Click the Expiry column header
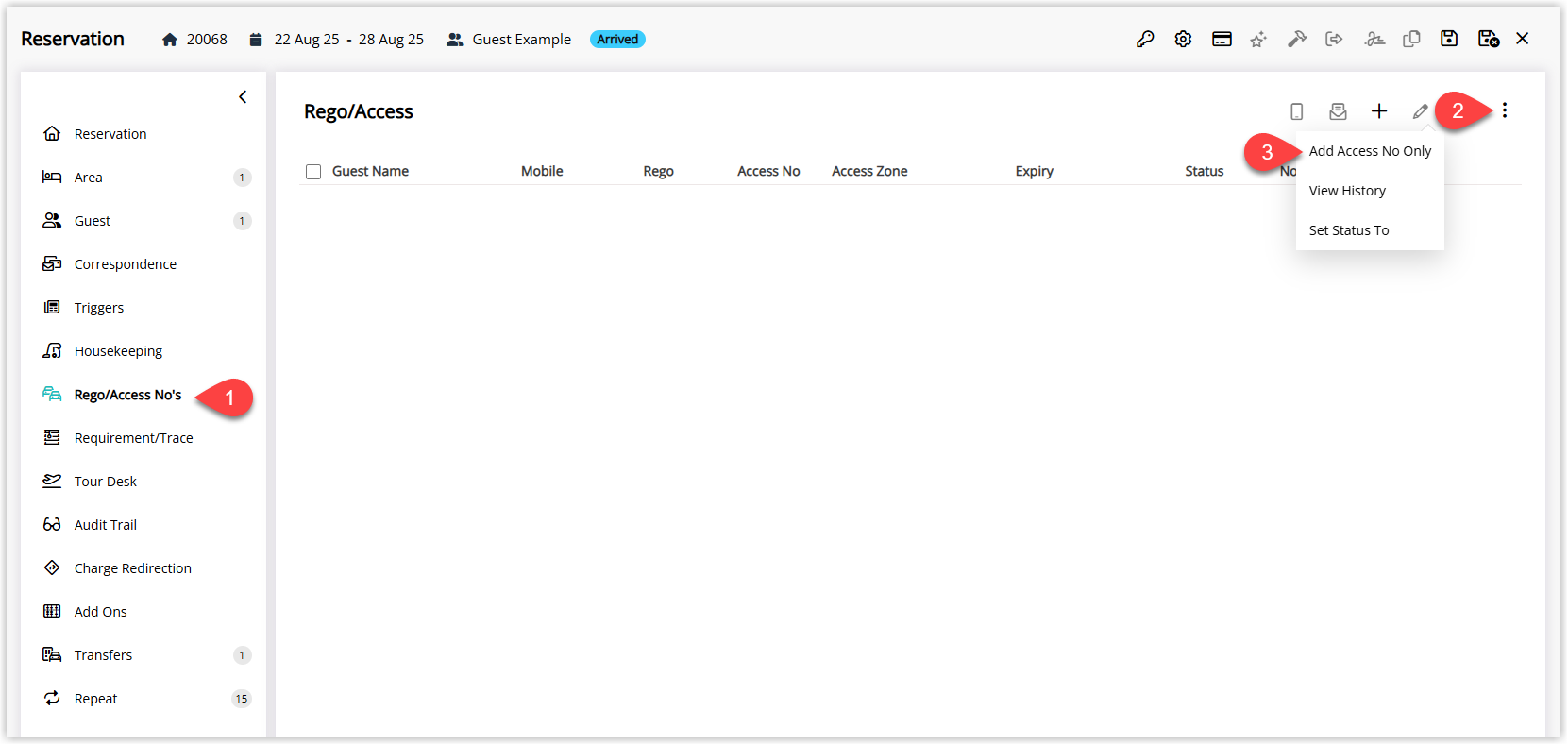This screenshot has height=745, width=1568. coord(1034,171)
